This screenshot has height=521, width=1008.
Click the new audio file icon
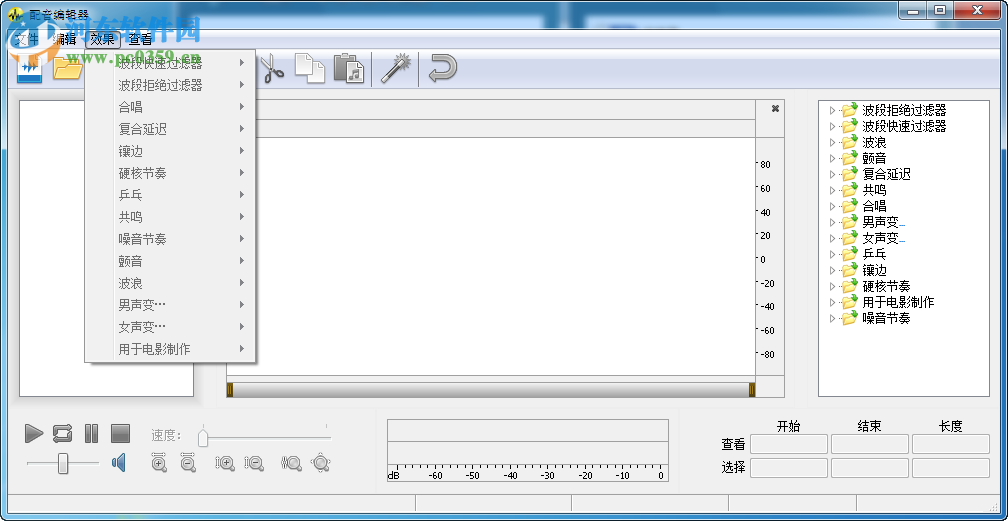point(30,69)
